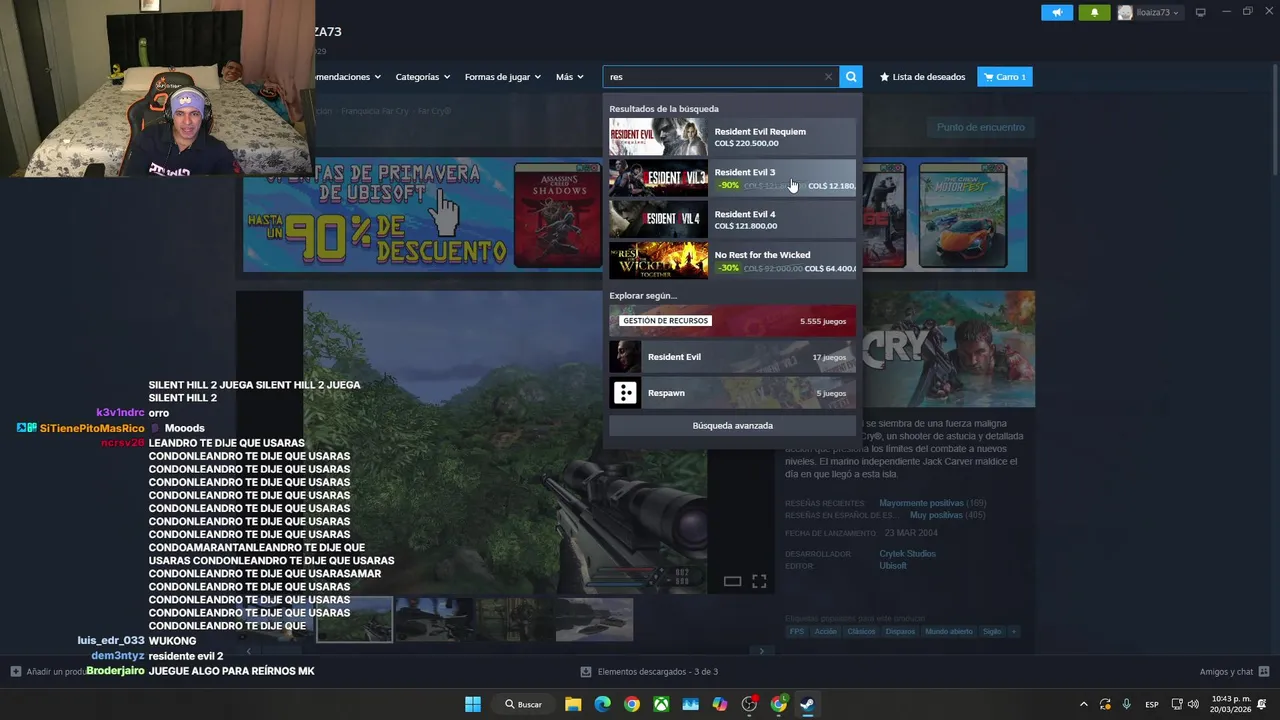Click the Disparos tag
The height and width of the screenshot is (720, 1280).
tap(900, 632)
